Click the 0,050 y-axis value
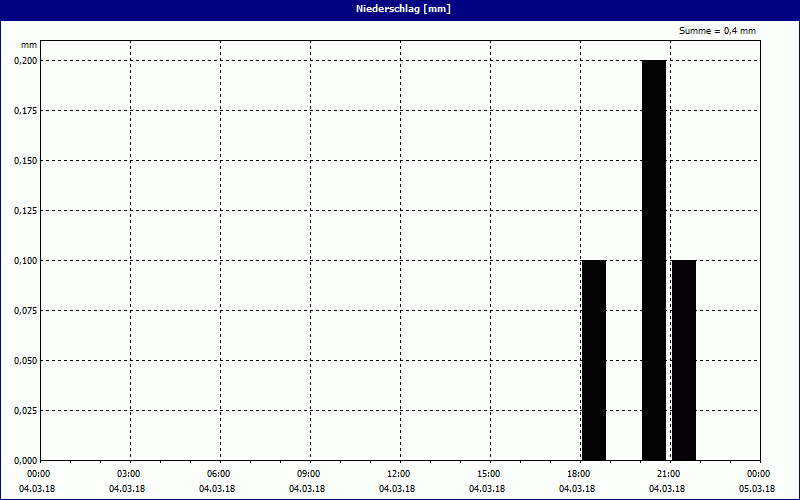 coord(26,361)
